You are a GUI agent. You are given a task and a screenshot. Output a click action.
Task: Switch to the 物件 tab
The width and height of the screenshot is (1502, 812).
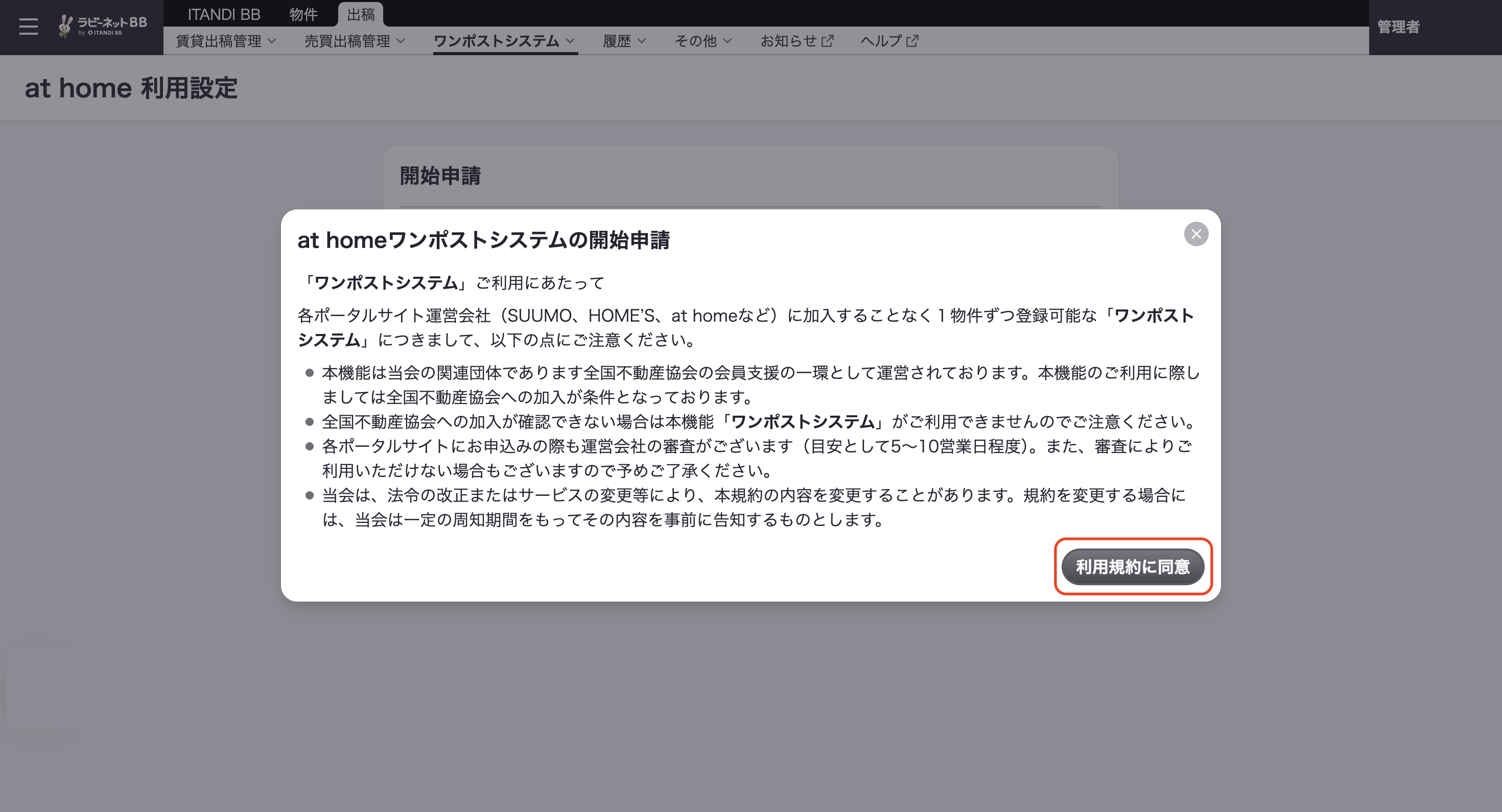coord(303,14)
